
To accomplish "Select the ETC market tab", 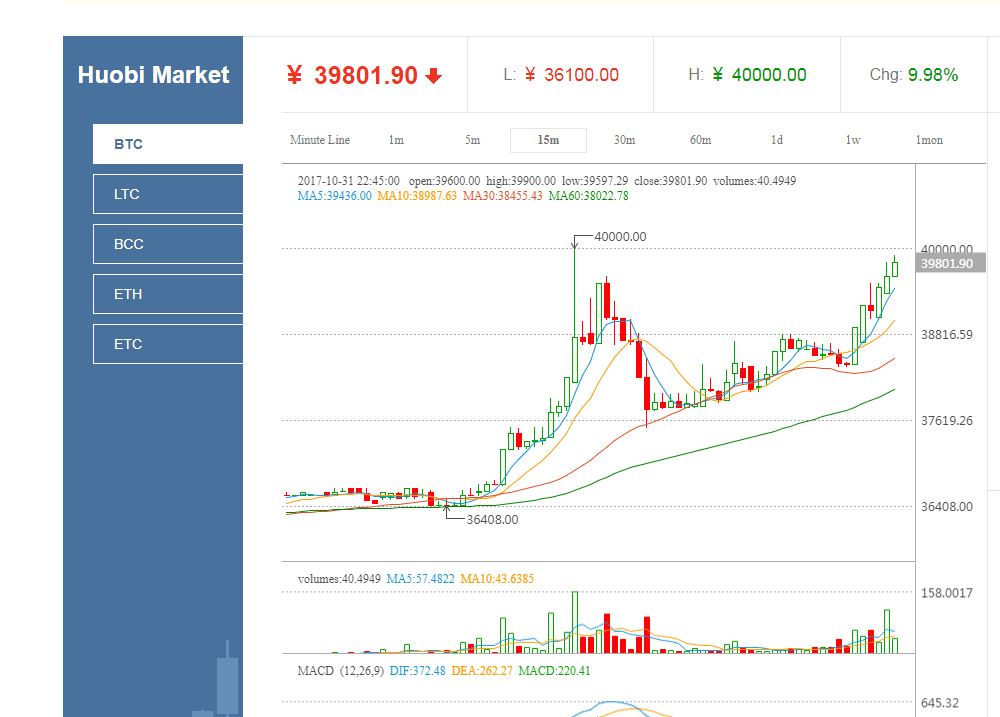I will [168, 344].
